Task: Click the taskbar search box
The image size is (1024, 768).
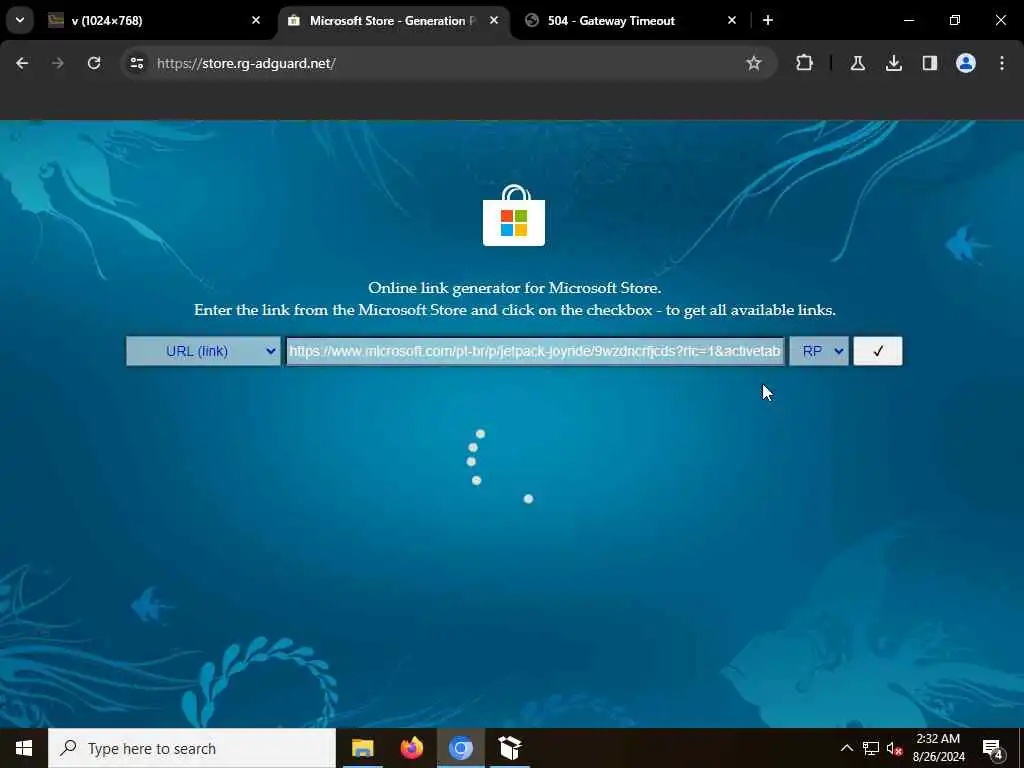Action: [x=192, y=748]
